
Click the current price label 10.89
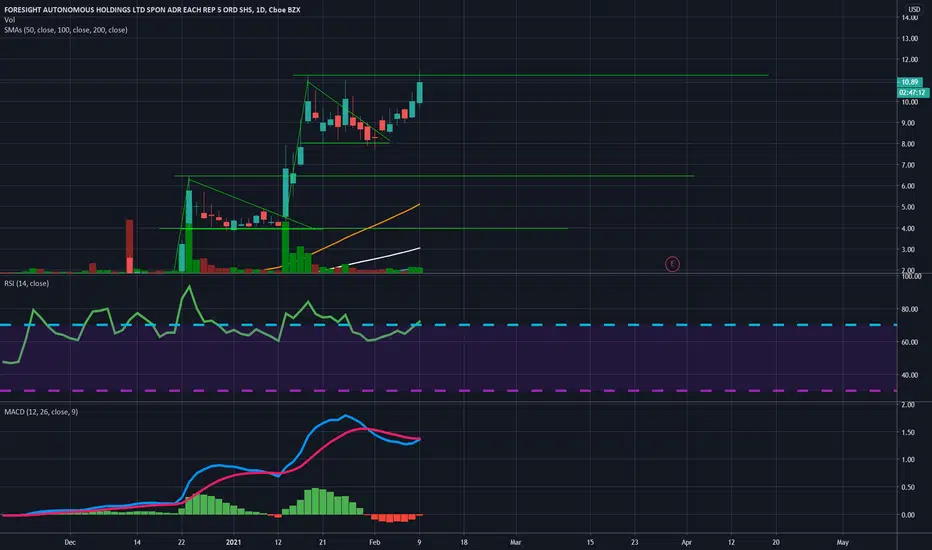click(x=909, y=82)
